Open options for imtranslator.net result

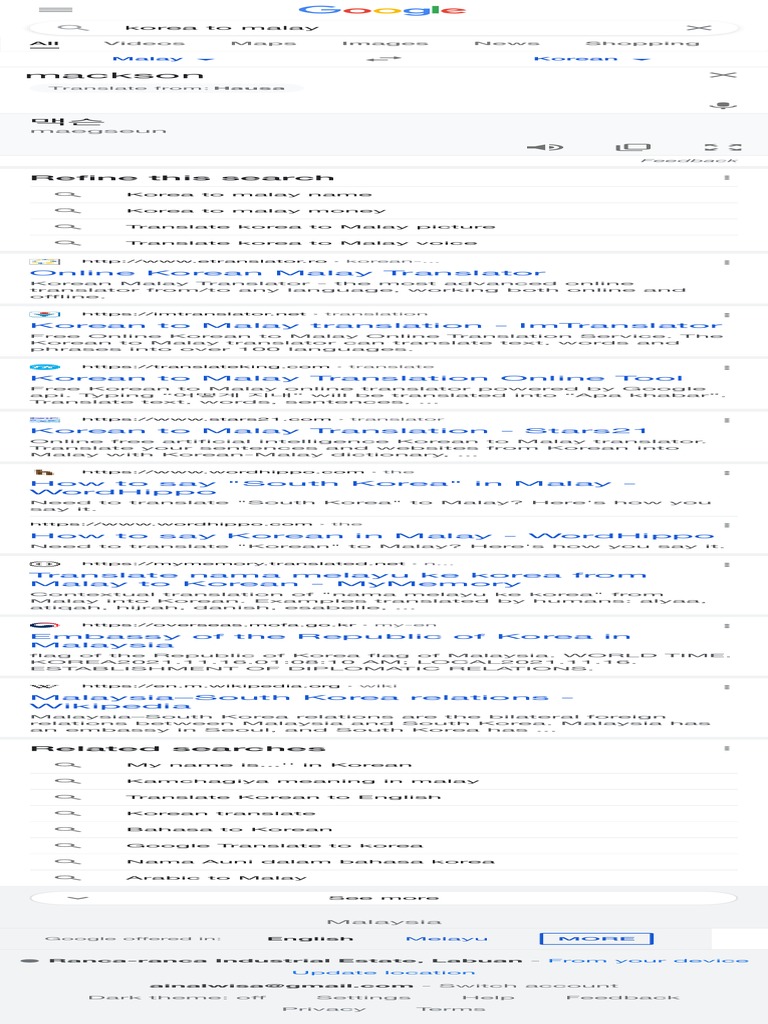click(x=727, y=315)
